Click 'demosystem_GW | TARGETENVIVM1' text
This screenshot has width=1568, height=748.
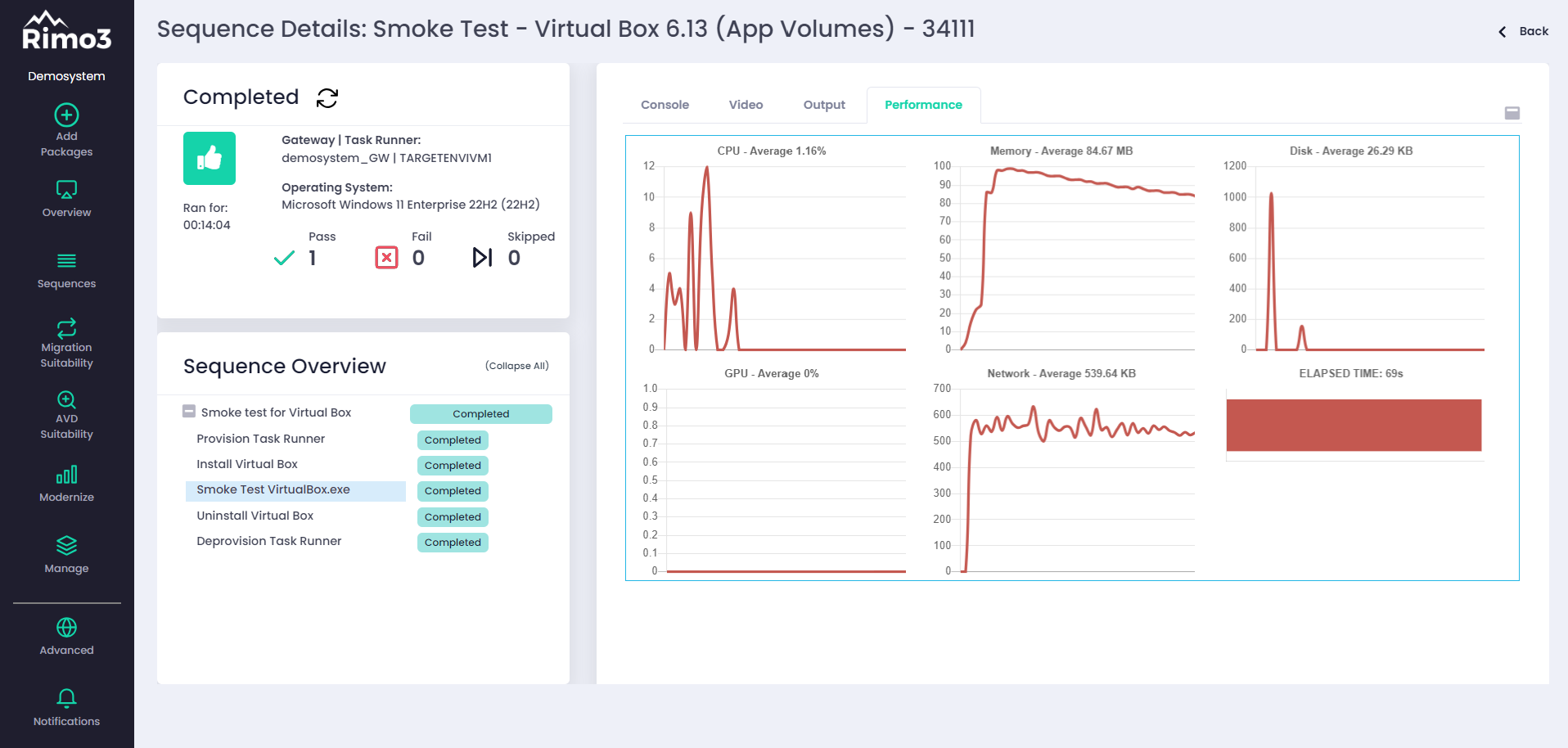(x=386, y=158)
